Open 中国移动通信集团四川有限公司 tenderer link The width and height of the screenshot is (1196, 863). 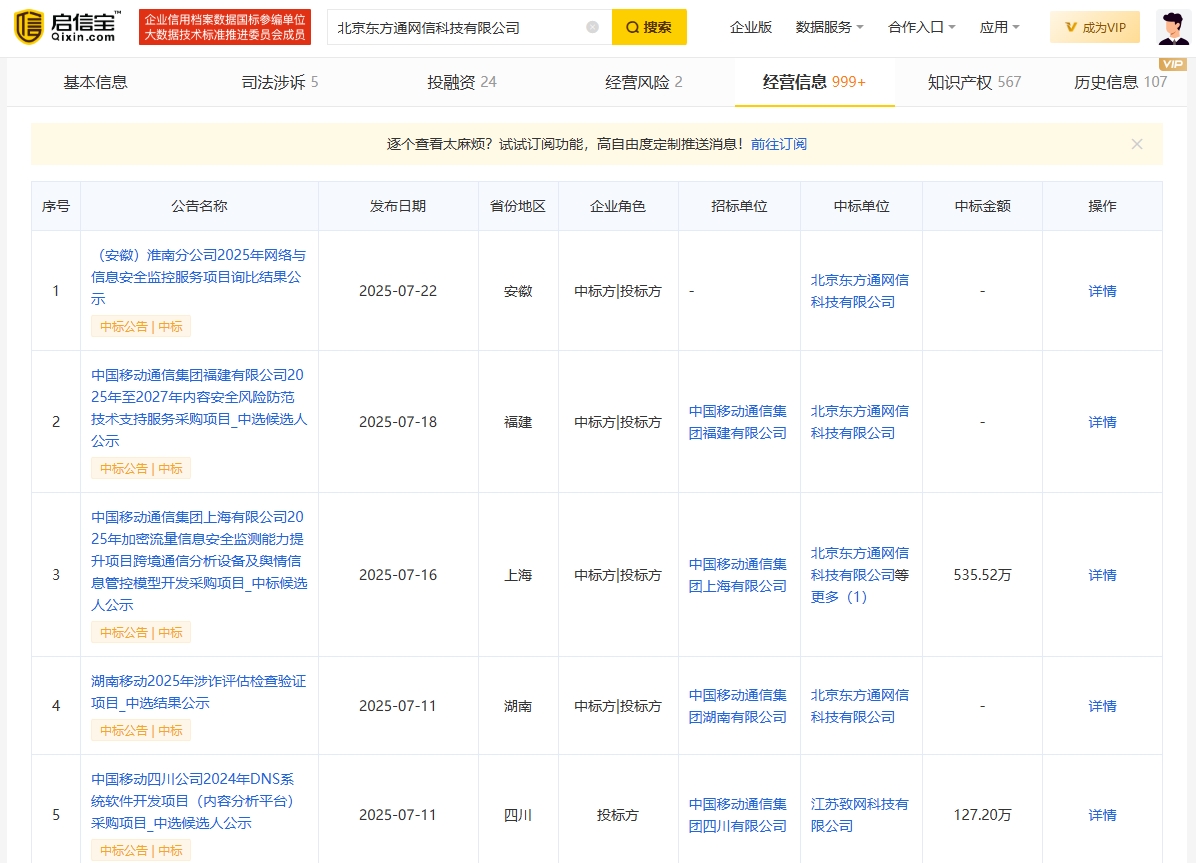point(738,815)
